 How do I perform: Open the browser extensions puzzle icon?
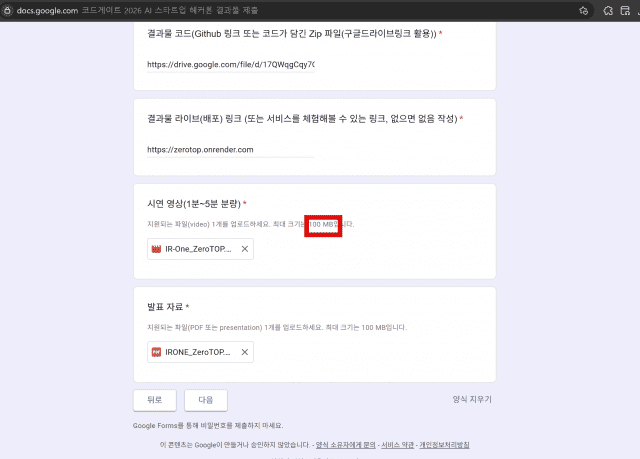(608, 11)
